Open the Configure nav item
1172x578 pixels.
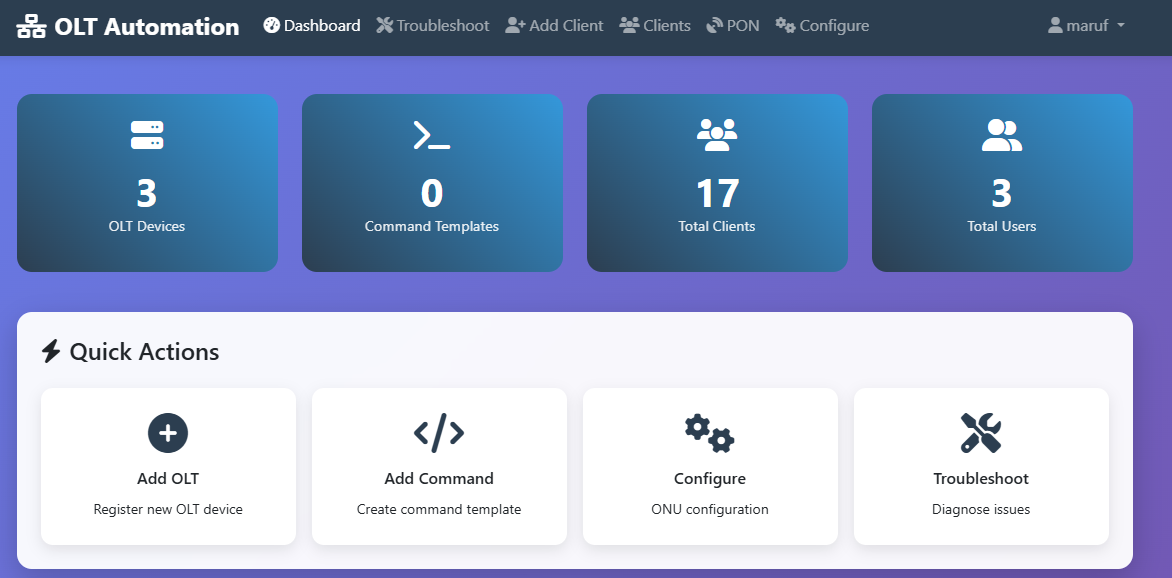tap(822, 25)
